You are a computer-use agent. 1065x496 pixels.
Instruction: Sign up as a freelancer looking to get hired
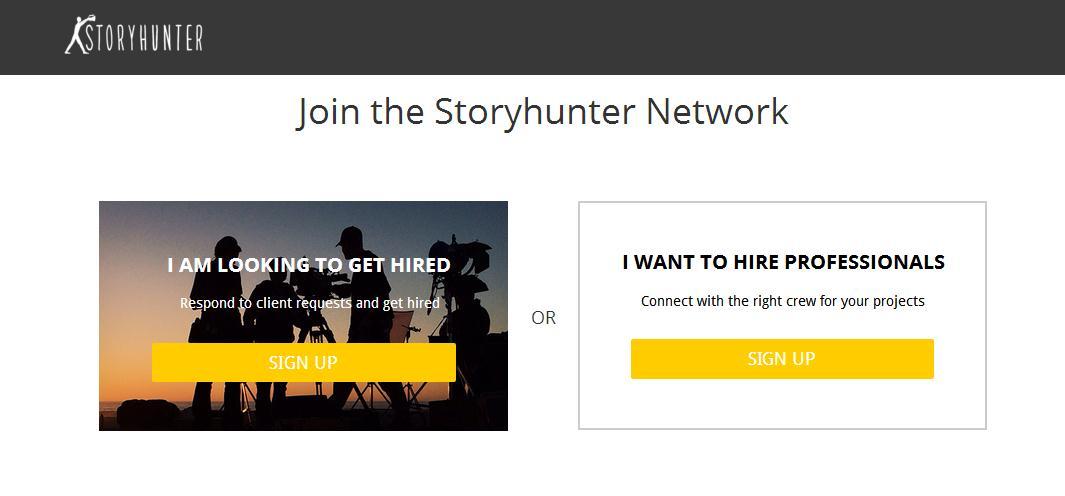pos(303,362)
